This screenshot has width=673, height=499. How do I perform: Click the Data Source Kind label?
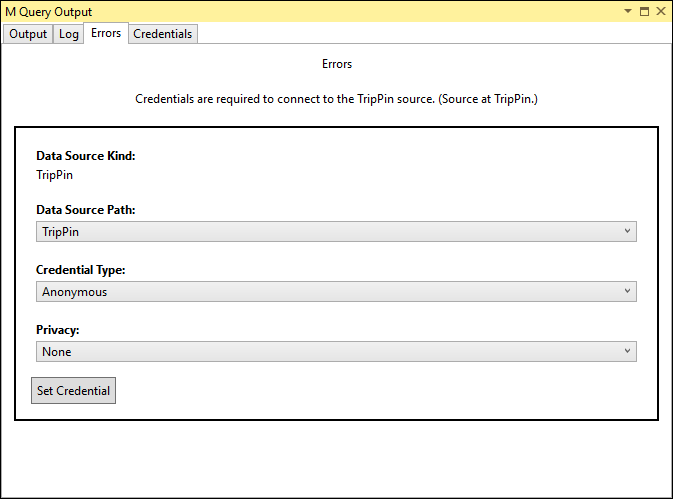coord(85,156)
